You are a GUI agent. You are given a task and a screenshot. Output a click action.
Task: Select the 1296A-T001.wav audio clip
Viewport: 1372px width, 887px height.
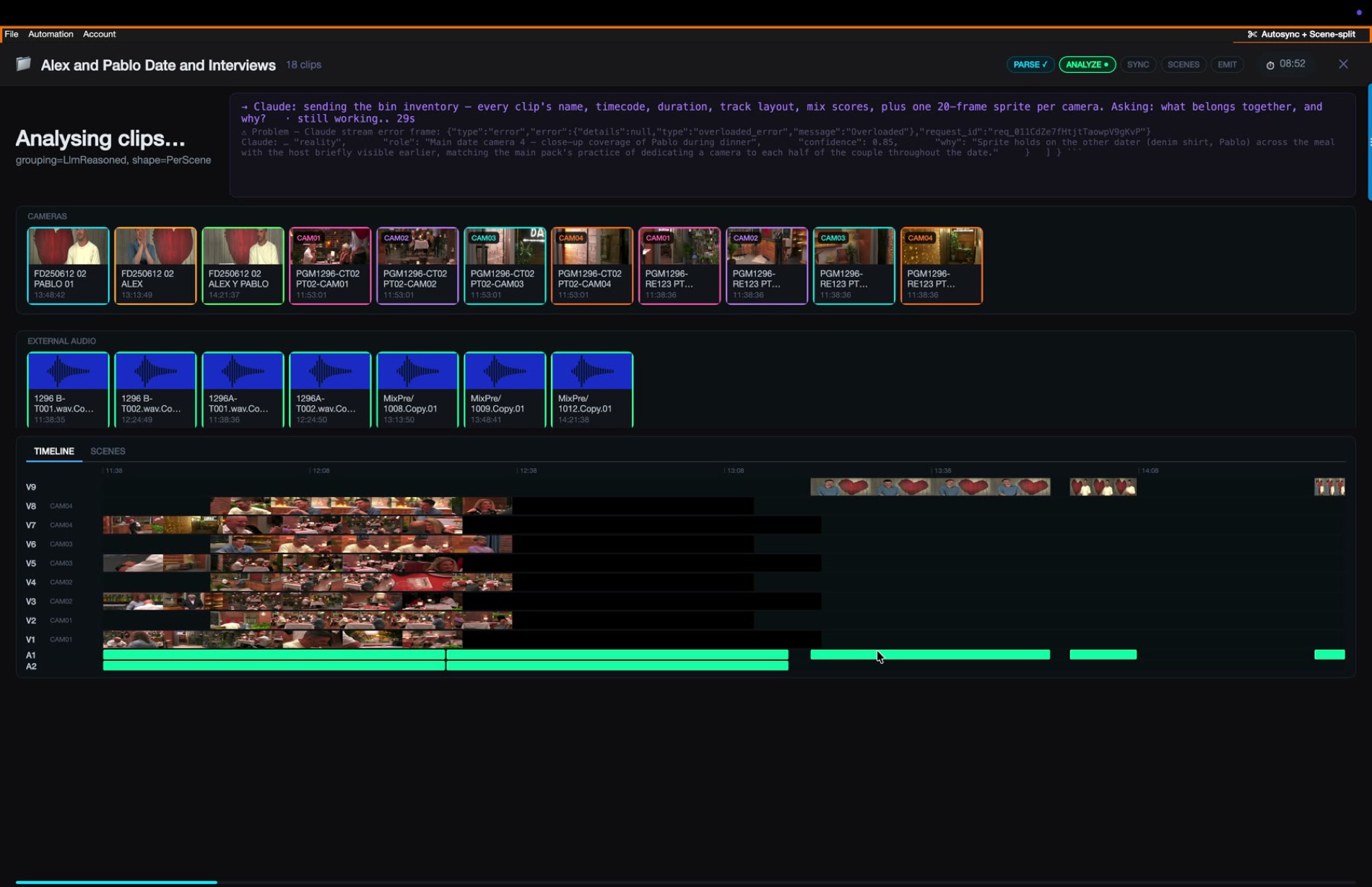click(x=243, y=390)
